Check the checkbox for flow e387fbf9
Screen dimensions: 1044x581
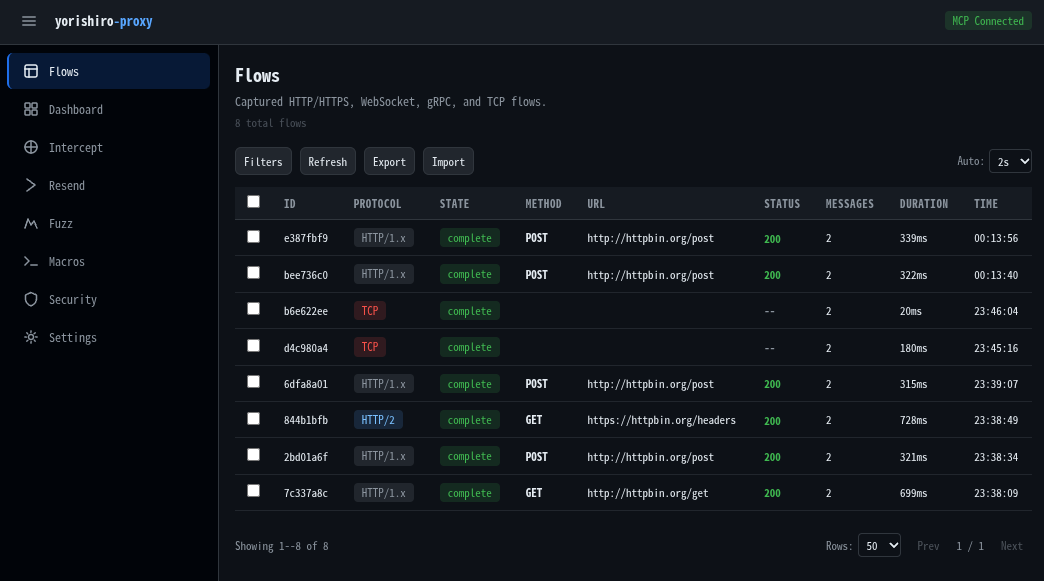pos(253,236)
